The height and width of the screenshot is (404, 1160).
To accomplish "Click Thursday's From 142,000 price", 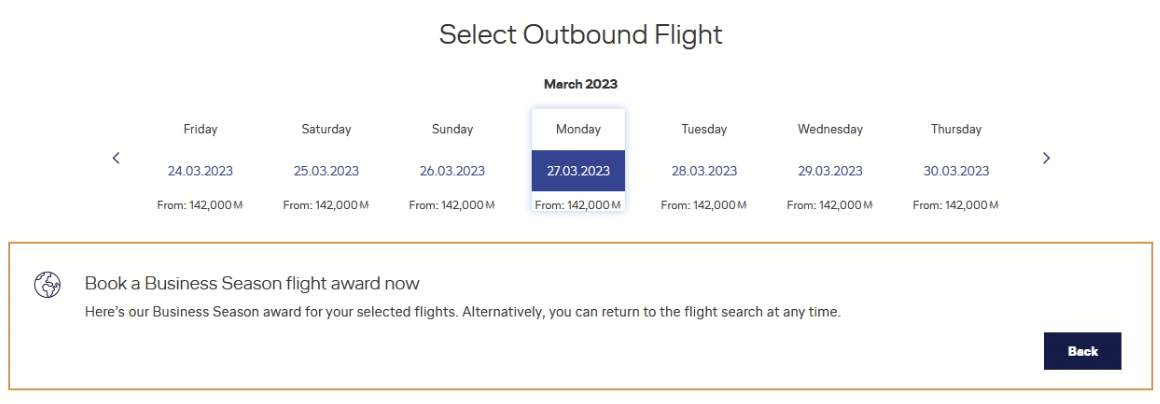I will tap(956, 206).
